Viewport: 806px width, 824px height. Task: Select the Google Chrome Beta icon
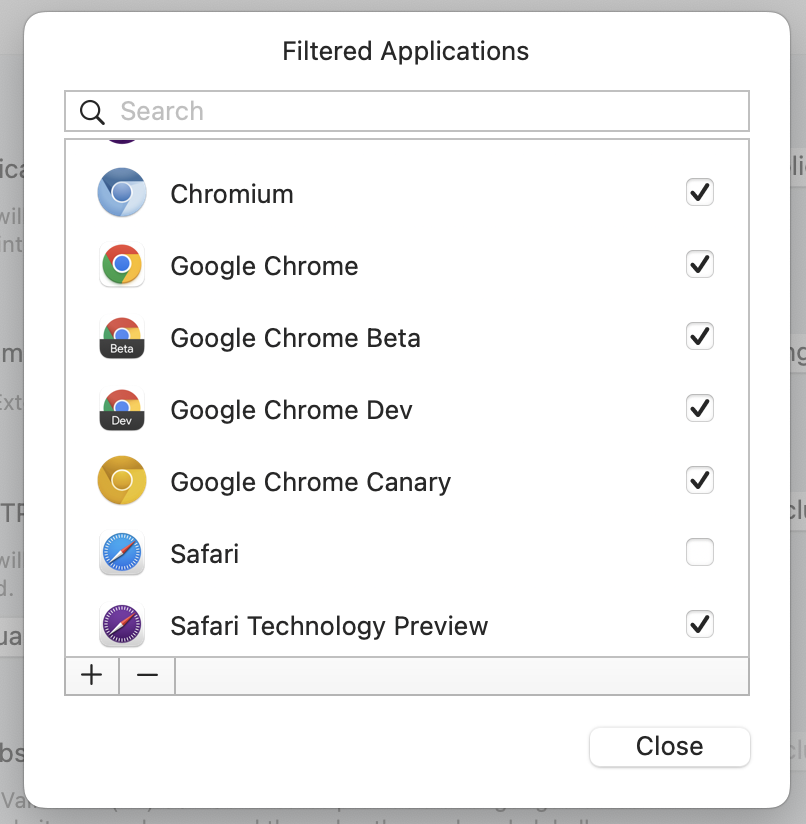[121, 337]
